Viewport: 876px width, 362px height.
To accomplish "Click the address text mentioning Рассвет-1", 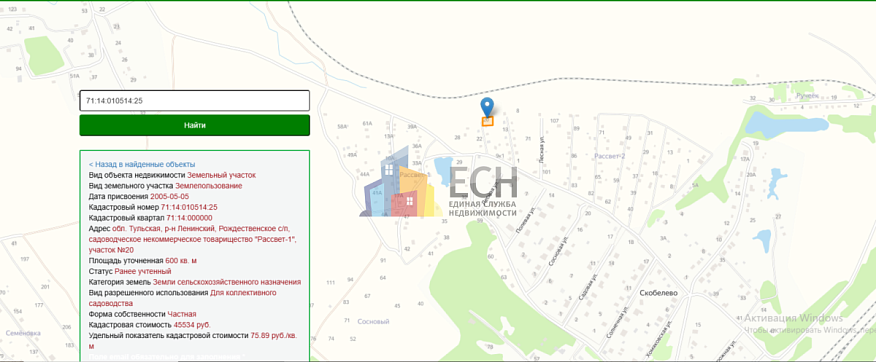I will click(193, 239).
